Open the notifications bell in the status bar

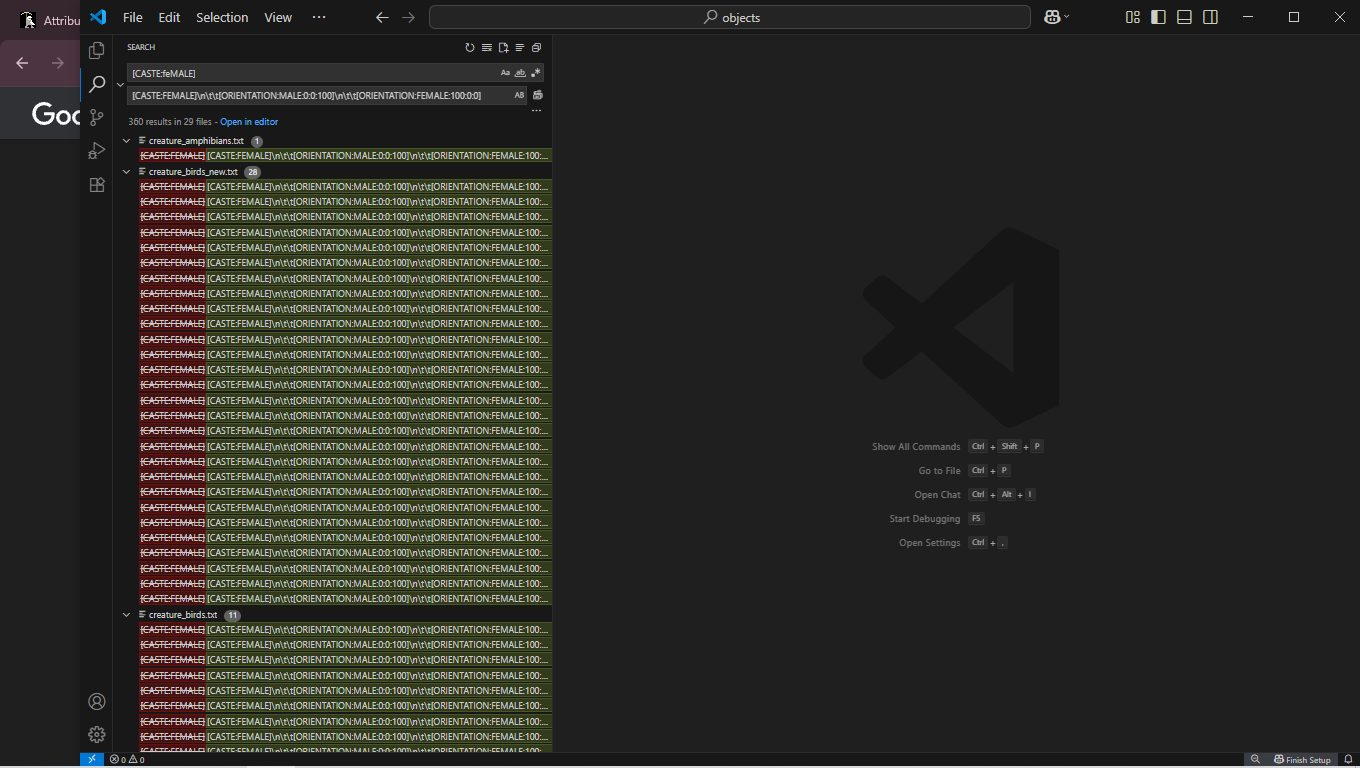[x=1348, y=760]
